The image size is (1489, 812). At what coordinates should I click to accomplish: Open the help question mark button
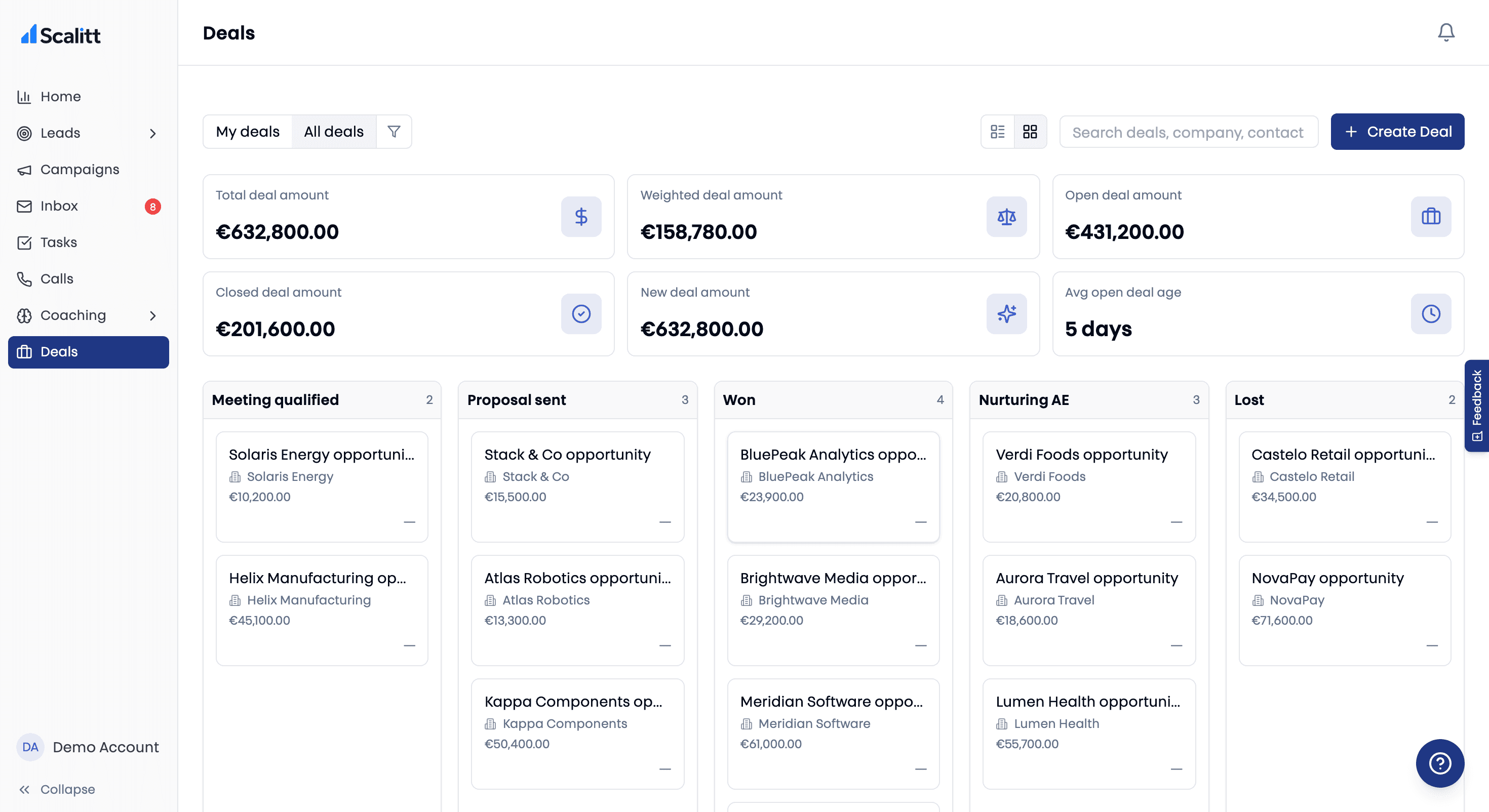point(1440,763)
